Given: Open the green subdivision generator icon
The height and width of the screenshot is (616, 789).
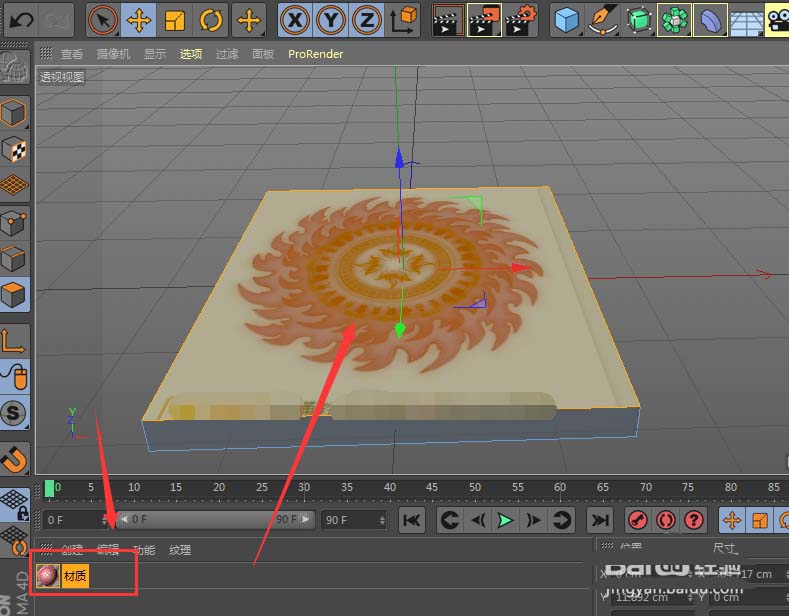Looking at the screenshot, I should pyautogui.click(x=639, y=20).
